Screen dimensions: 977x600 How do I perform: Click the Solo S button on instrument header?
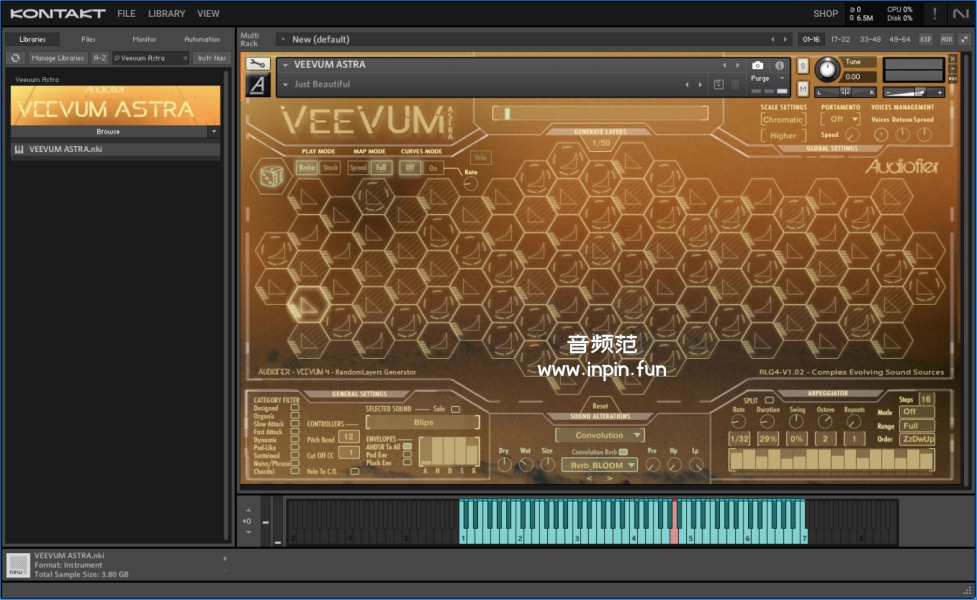point(803,66)
